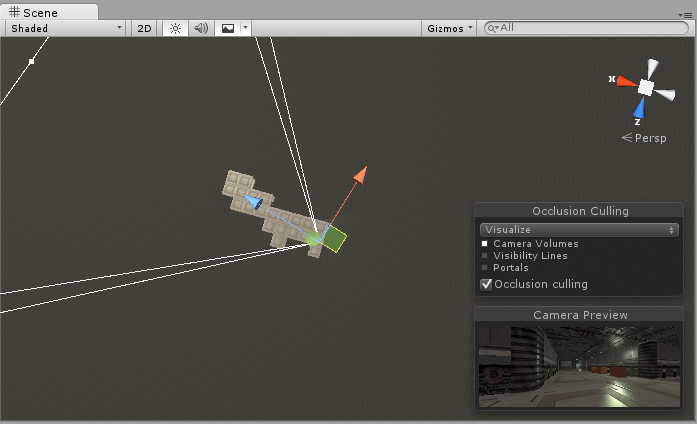697x424 pixels.
Task: Click the blue Z axis cone
Action: coord(639,108)
